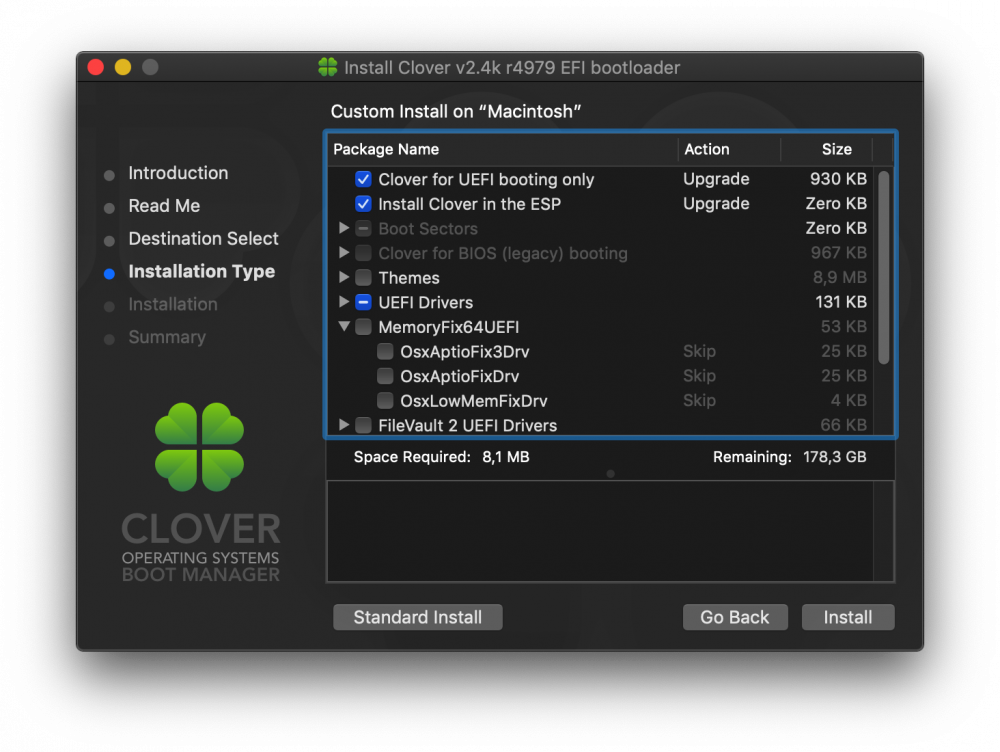The image size is (1000, 752).
Task: Click the OsxAptioFix3Drv package name
Action: pyautogui.click(x=464, y=352)
